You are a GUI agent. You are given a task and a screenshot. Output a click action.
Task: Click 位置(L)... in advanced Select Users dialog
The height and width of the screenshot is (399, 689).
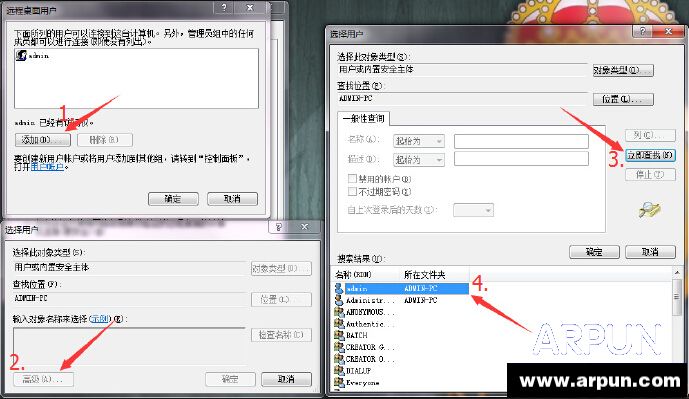pos(623,99)
